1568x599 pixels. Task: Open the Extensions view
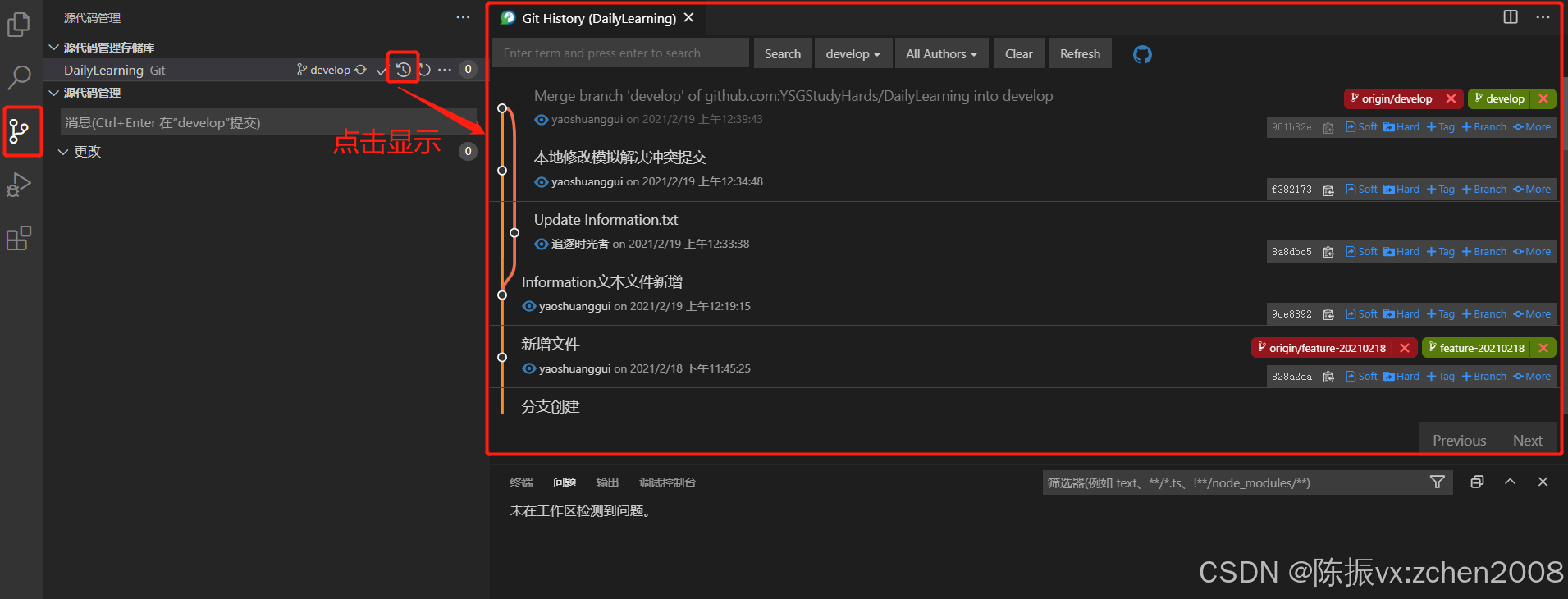coord(19,238)
